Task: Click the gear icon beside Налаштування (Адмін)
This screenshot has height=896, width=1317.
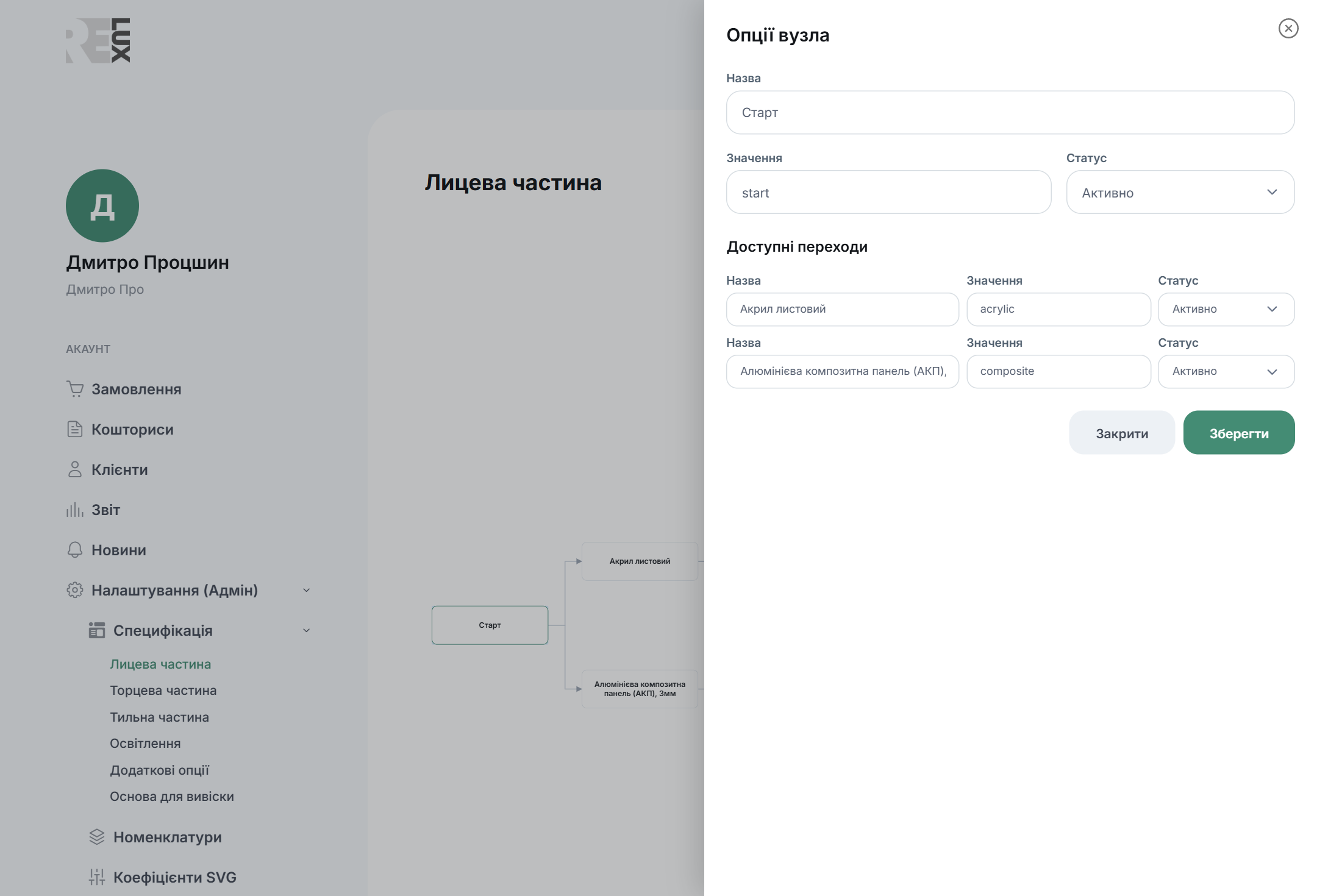Action: click(75, 590)
